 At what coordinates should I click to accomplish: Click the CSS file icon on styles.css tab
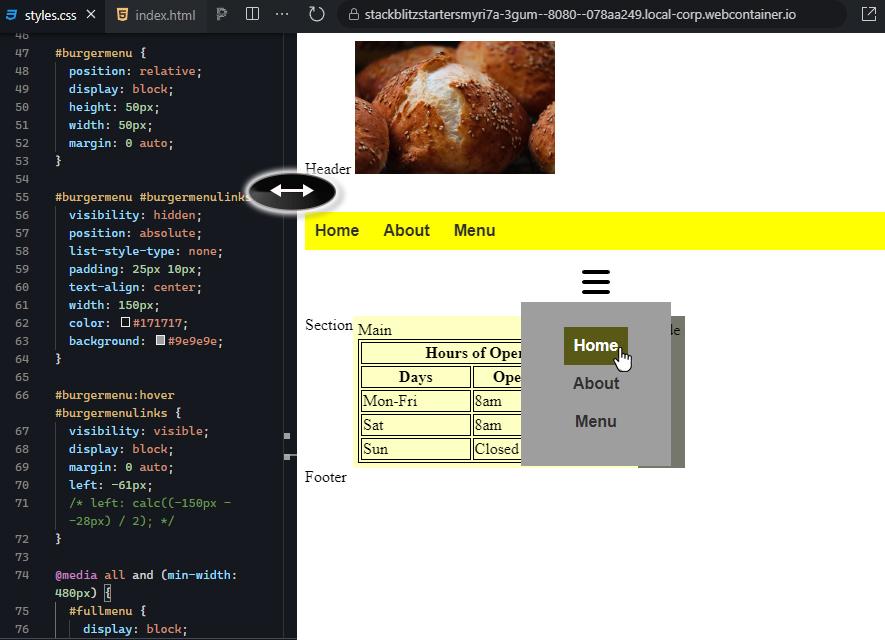pos(12,15)
